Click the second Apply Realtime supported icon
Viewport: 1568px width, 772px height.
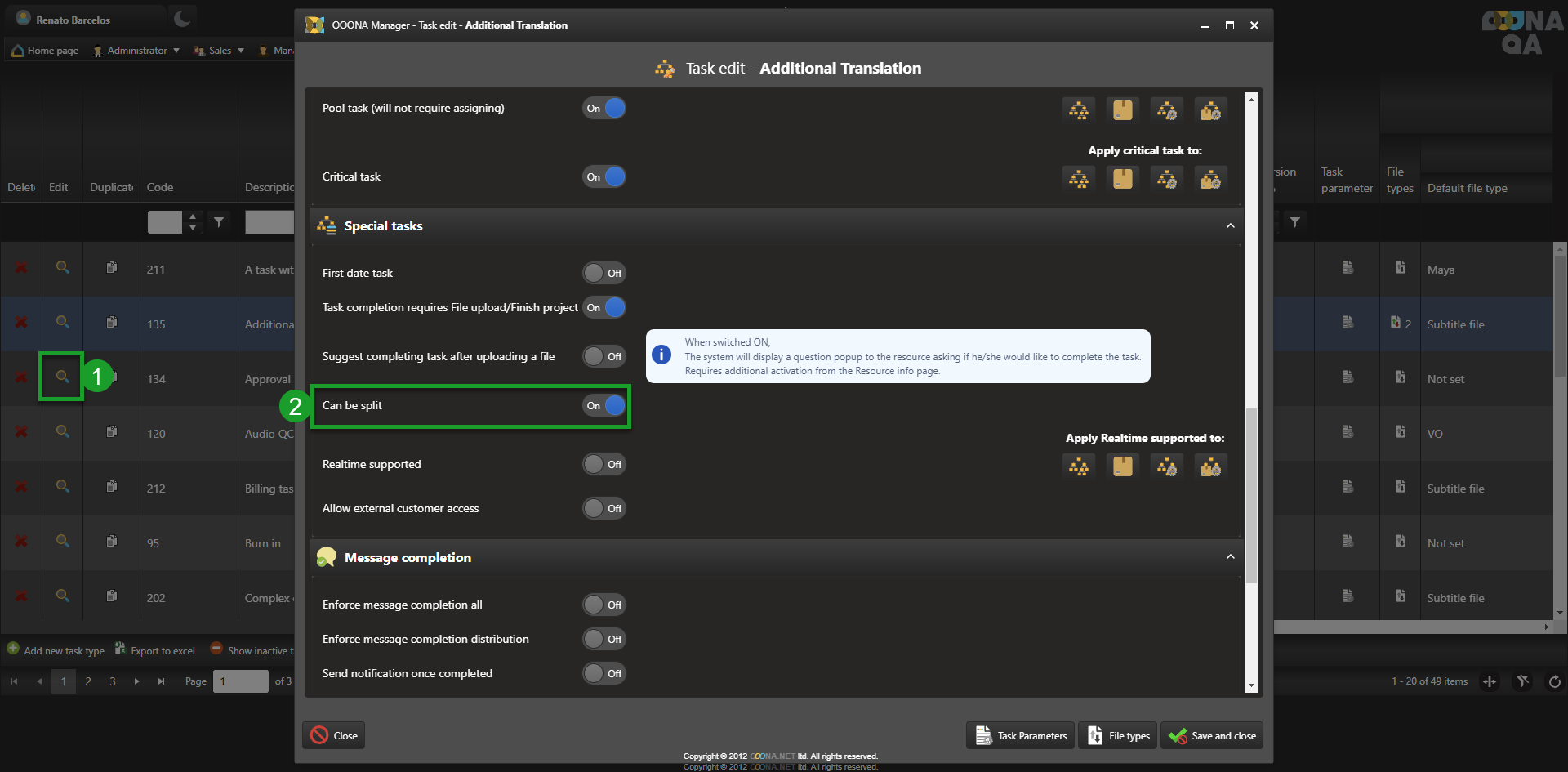coord(1123,466)
